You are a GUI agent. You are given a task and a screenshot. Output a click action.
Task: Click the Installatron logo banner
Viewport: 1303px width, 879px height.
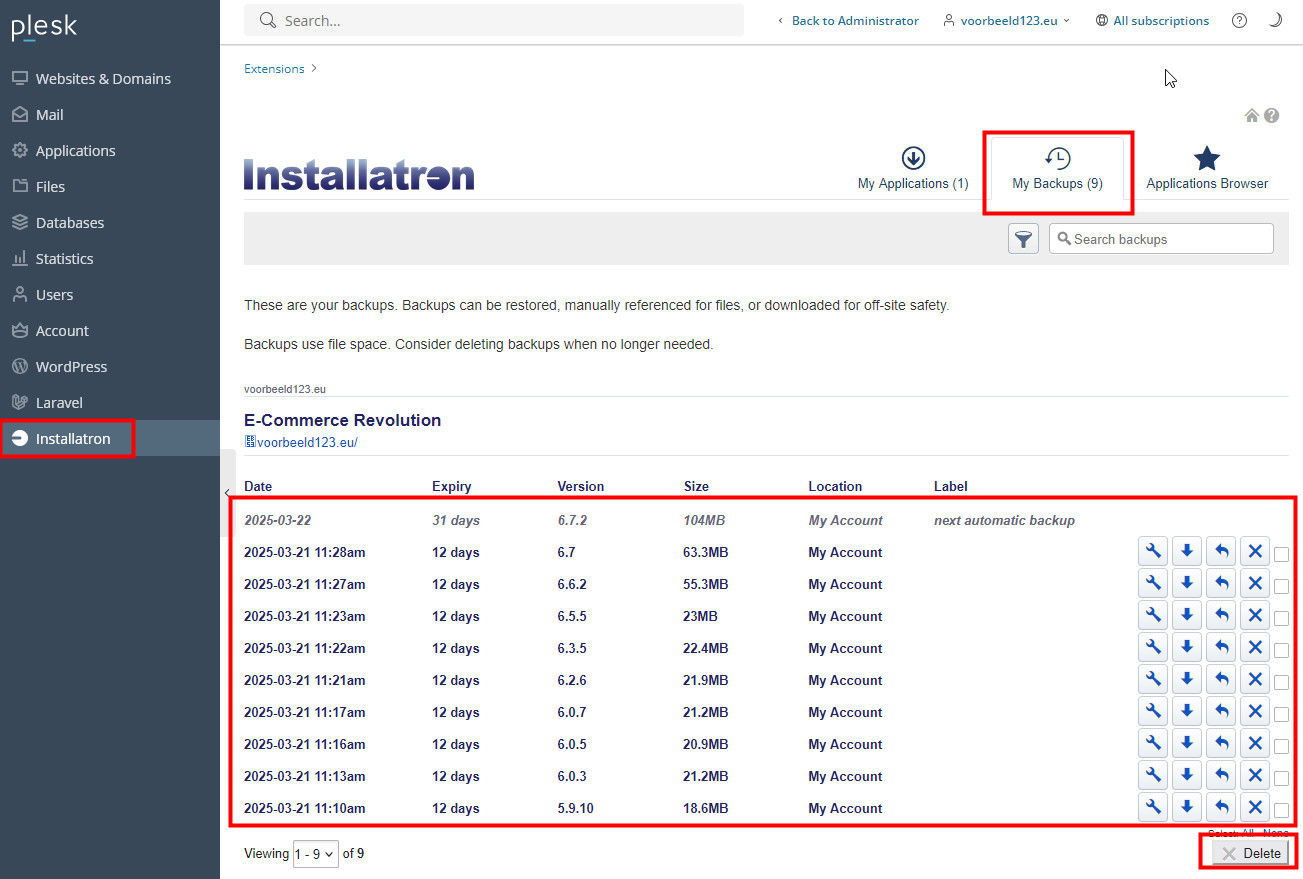coord(359,174)
